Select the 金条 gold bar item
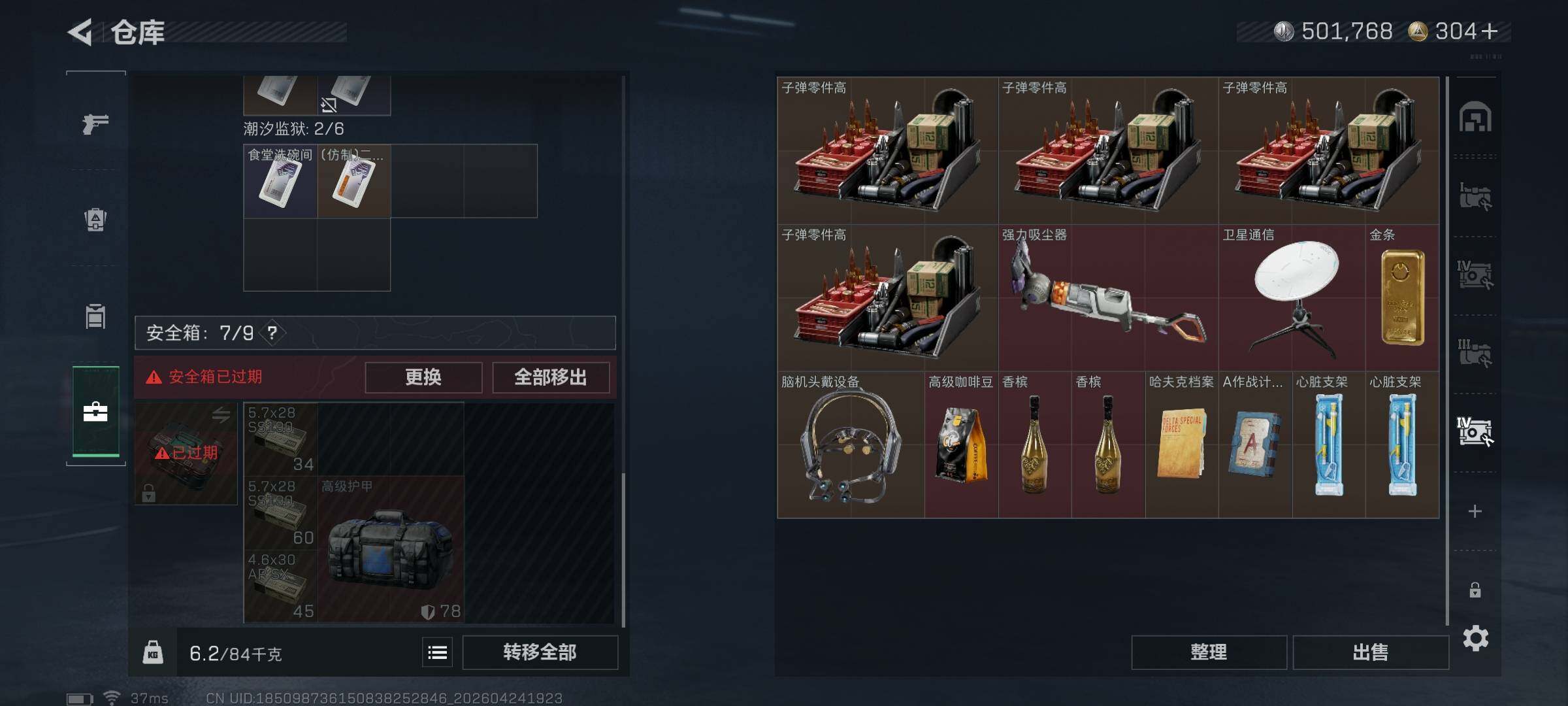The height and width of the screenshot is (706, 1568). [1402, 297]
